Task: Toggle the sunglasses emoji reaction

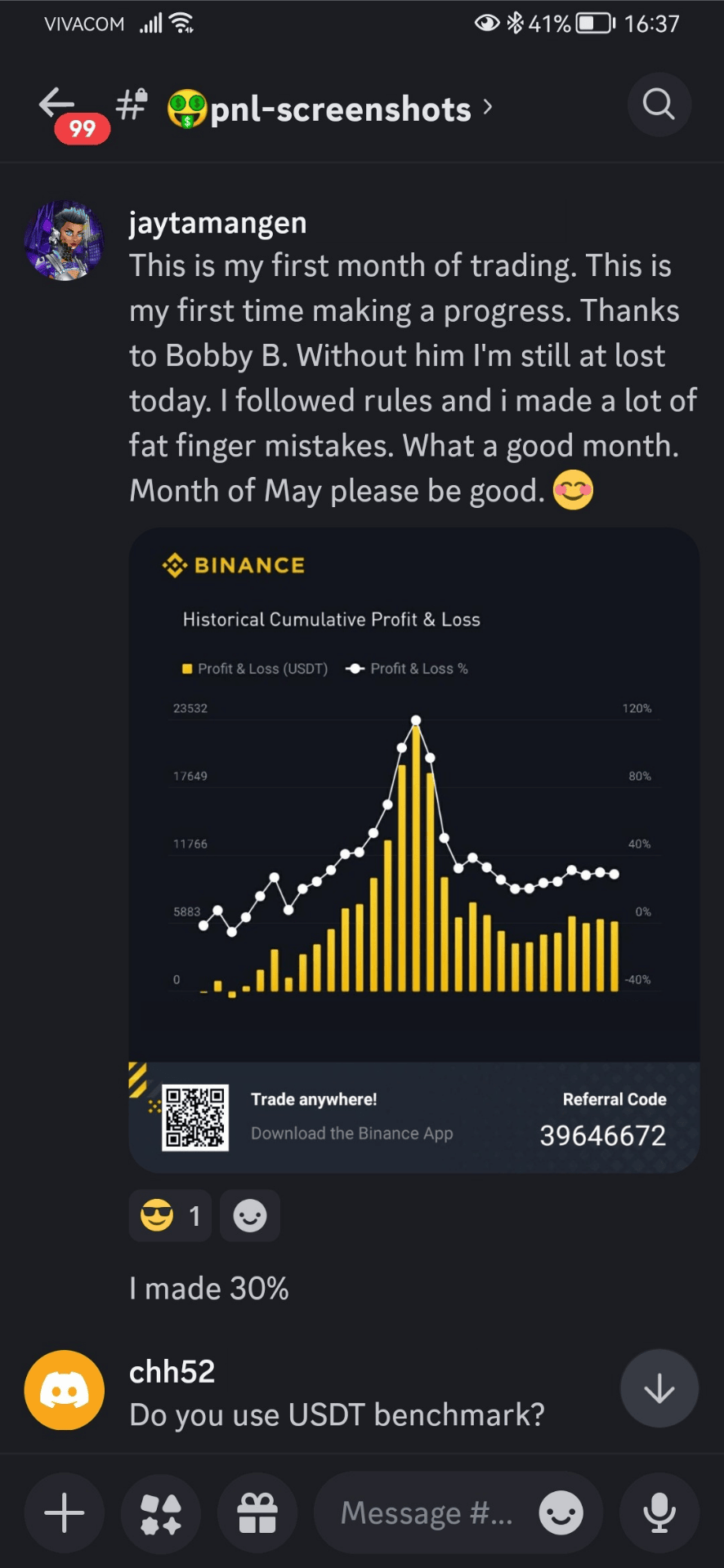Action: point(170,1216)
